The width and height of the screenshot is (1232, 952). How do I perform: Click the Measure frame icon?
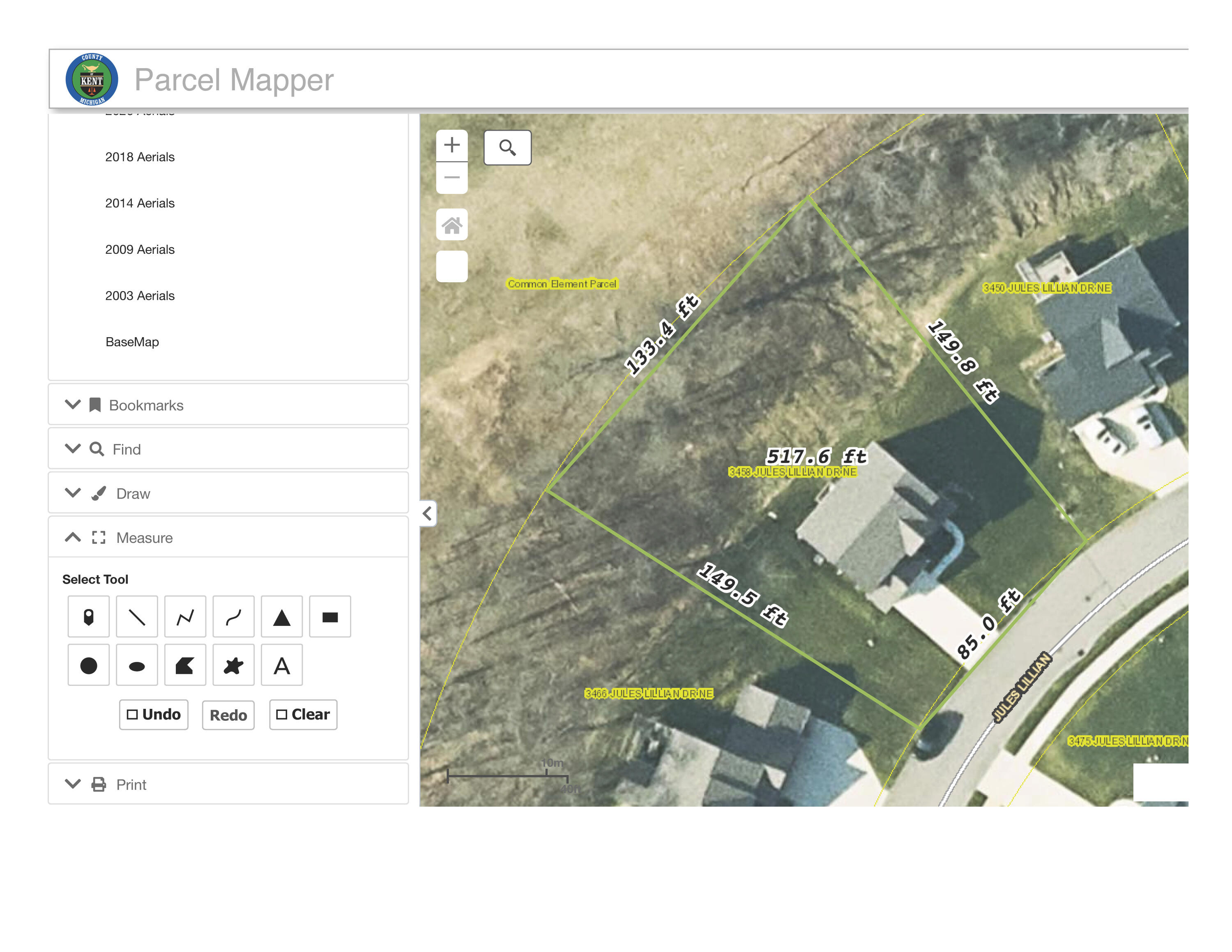pos(99,538)
